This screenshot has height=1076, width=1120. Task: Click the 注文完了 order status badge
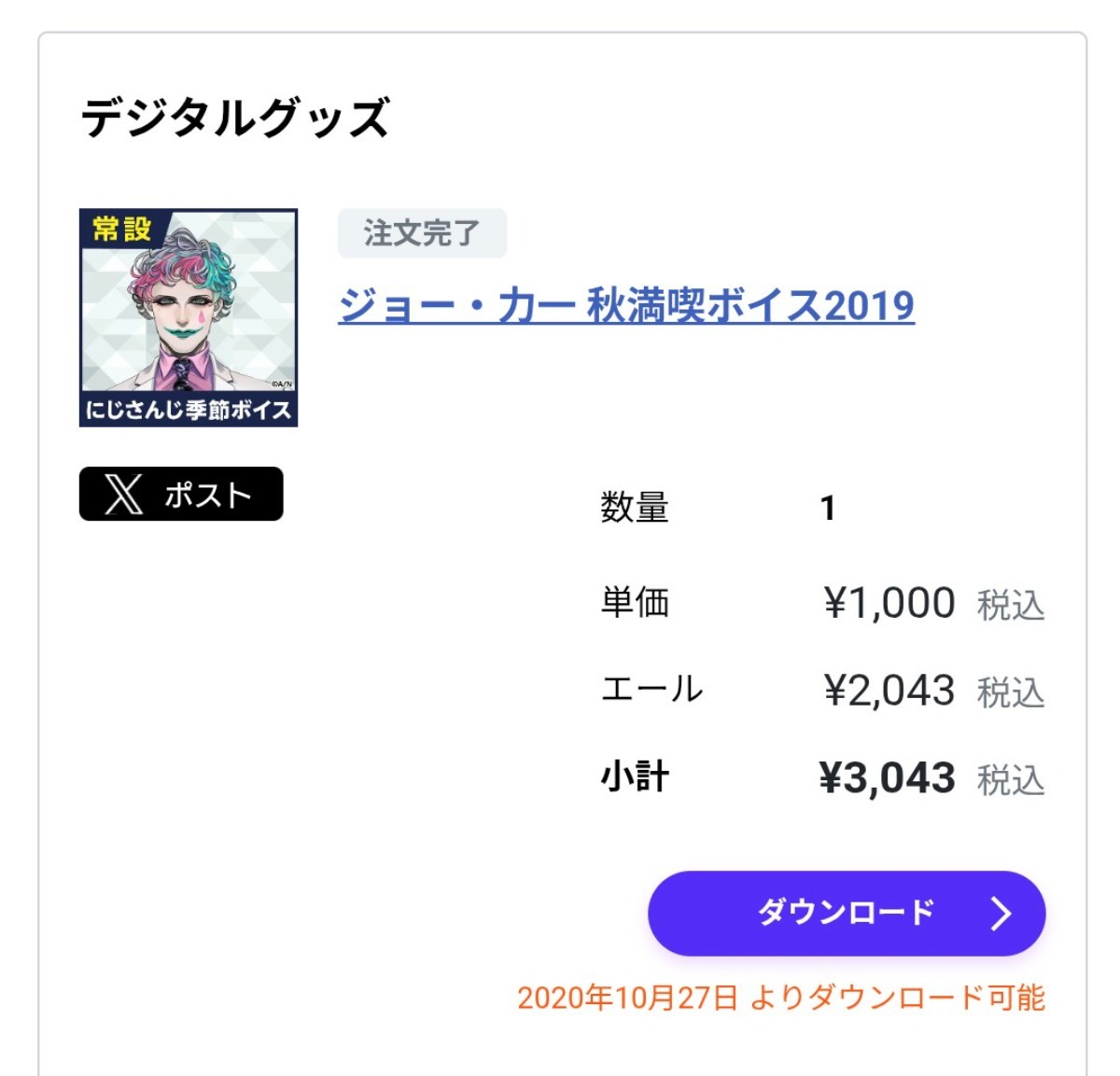422,233
